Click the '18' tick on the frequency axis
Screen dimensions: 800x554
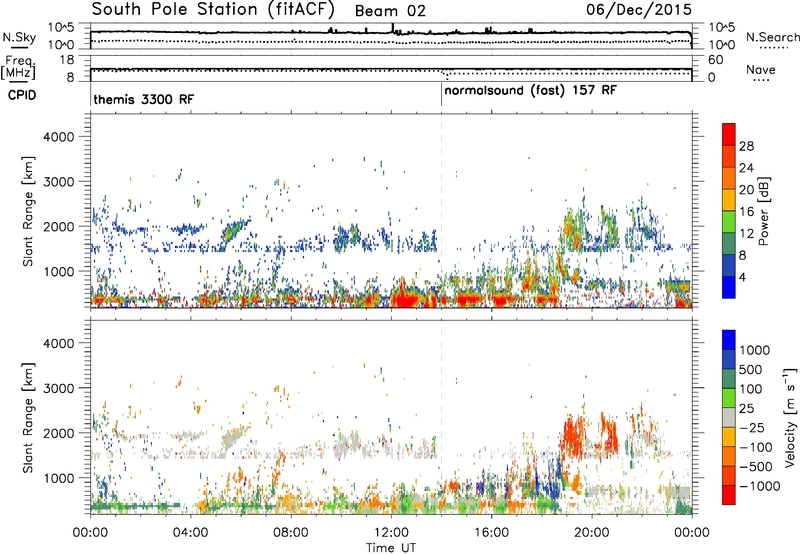pyautogui.click(x=67, y=60)
